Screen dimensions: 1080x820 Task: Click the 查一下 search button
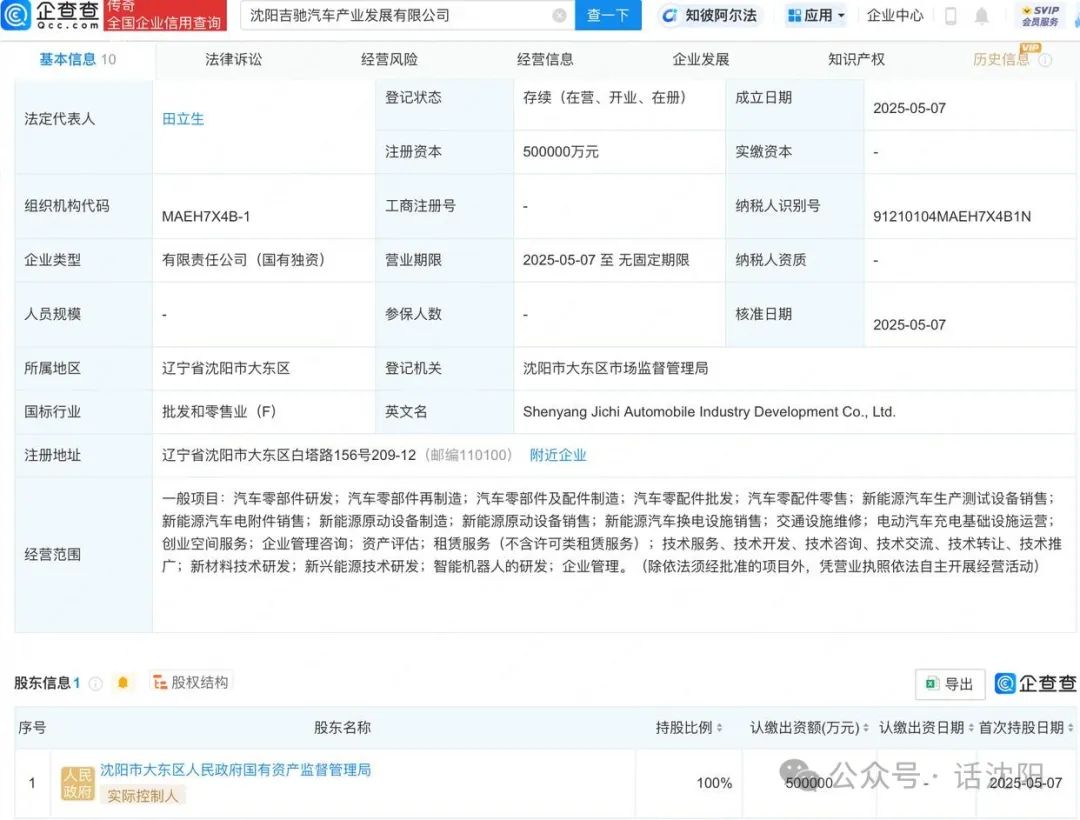point(608,15)
